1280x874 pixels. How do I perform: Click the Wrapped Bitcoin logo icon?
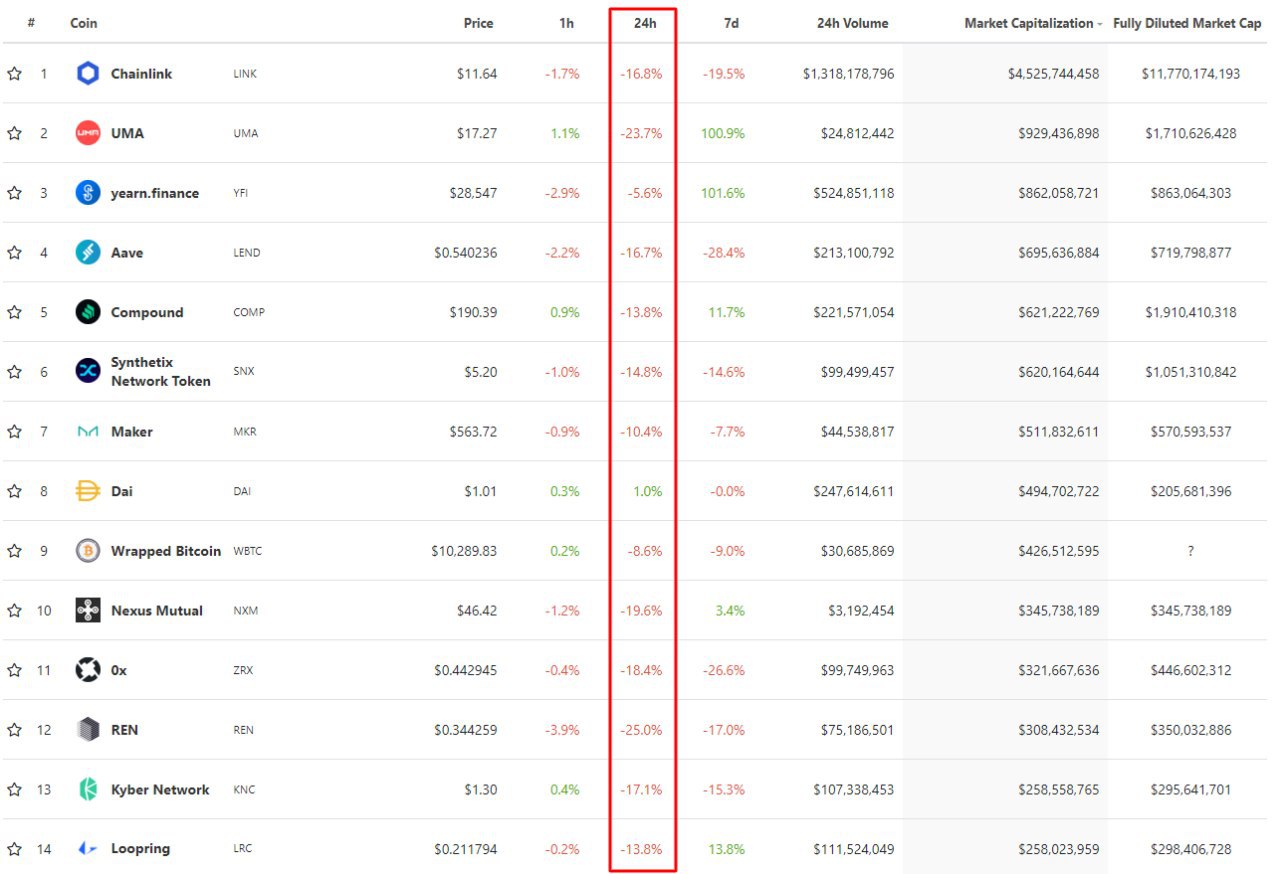click(88, 551)
